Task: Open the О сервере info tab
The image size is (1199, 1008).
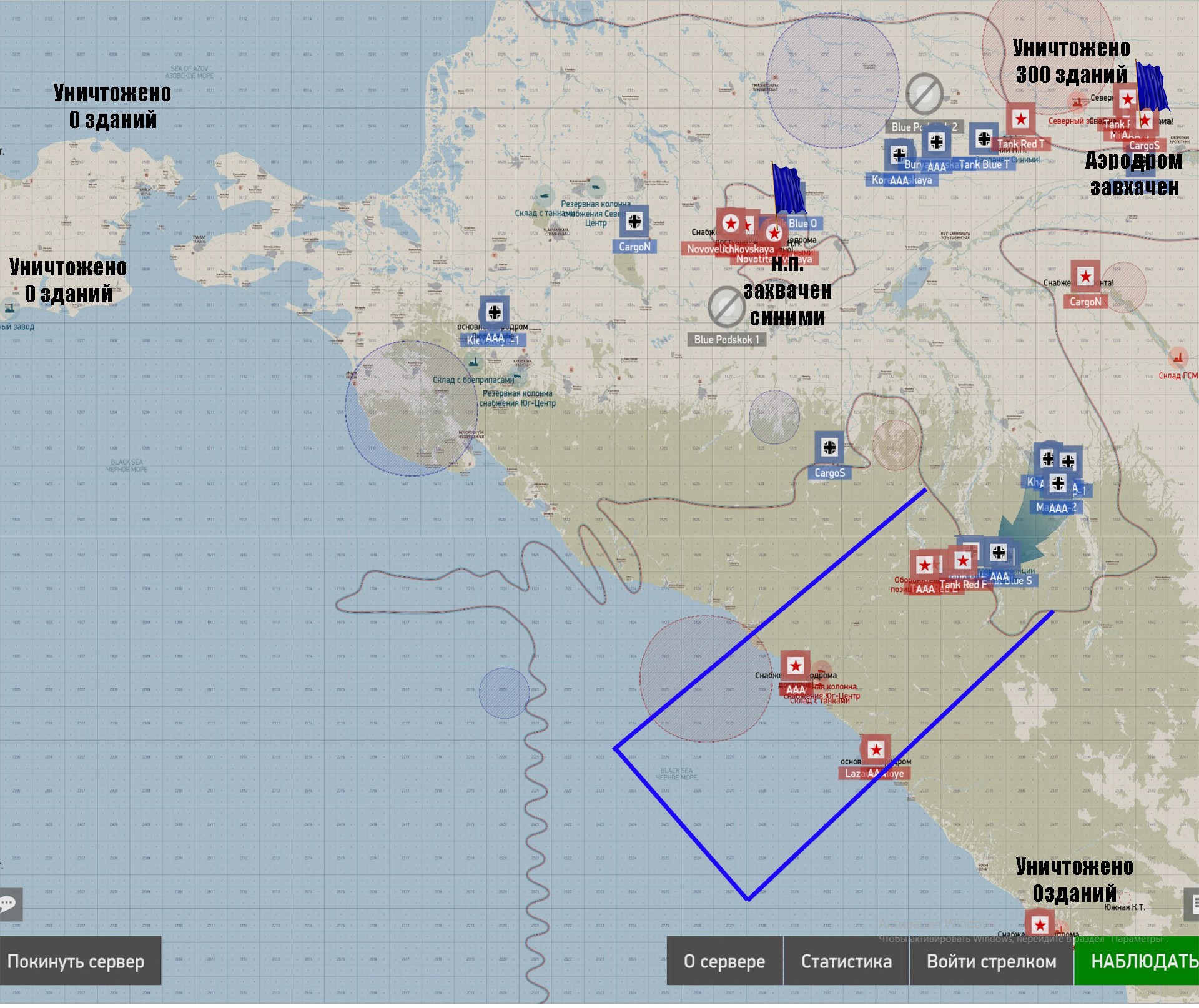Action: tap(724, 962)
